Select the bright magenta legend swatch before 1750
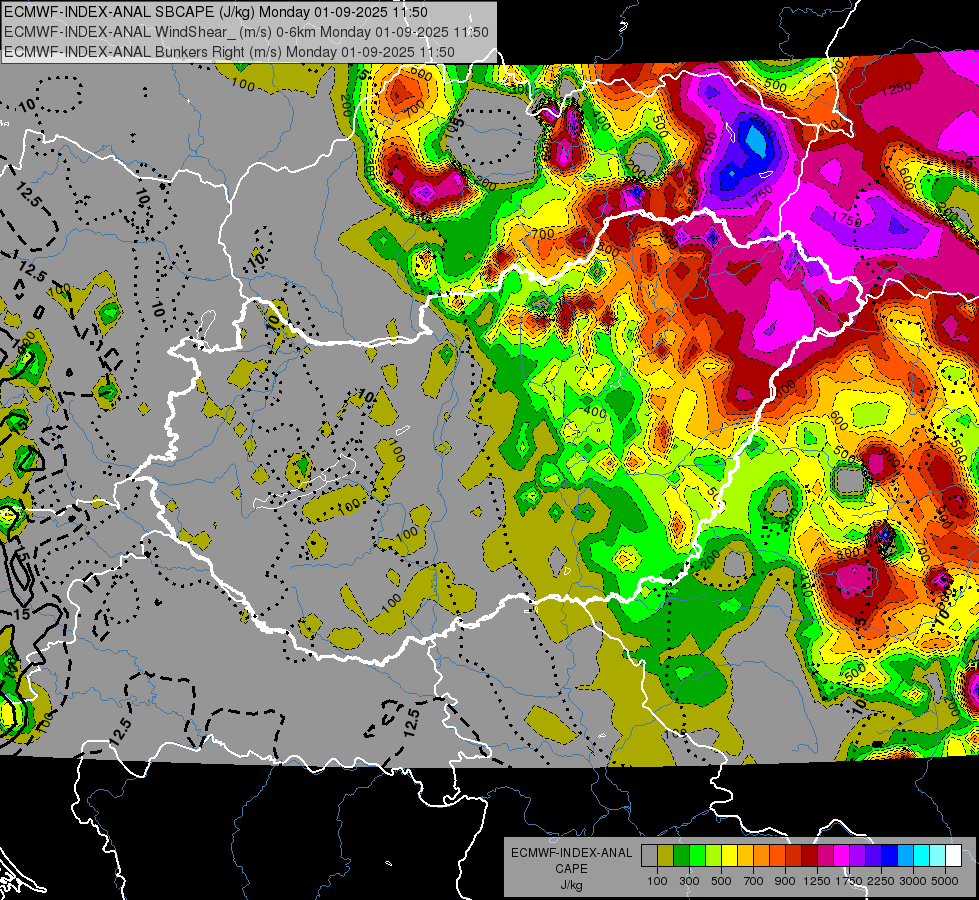 pos(842,855)
